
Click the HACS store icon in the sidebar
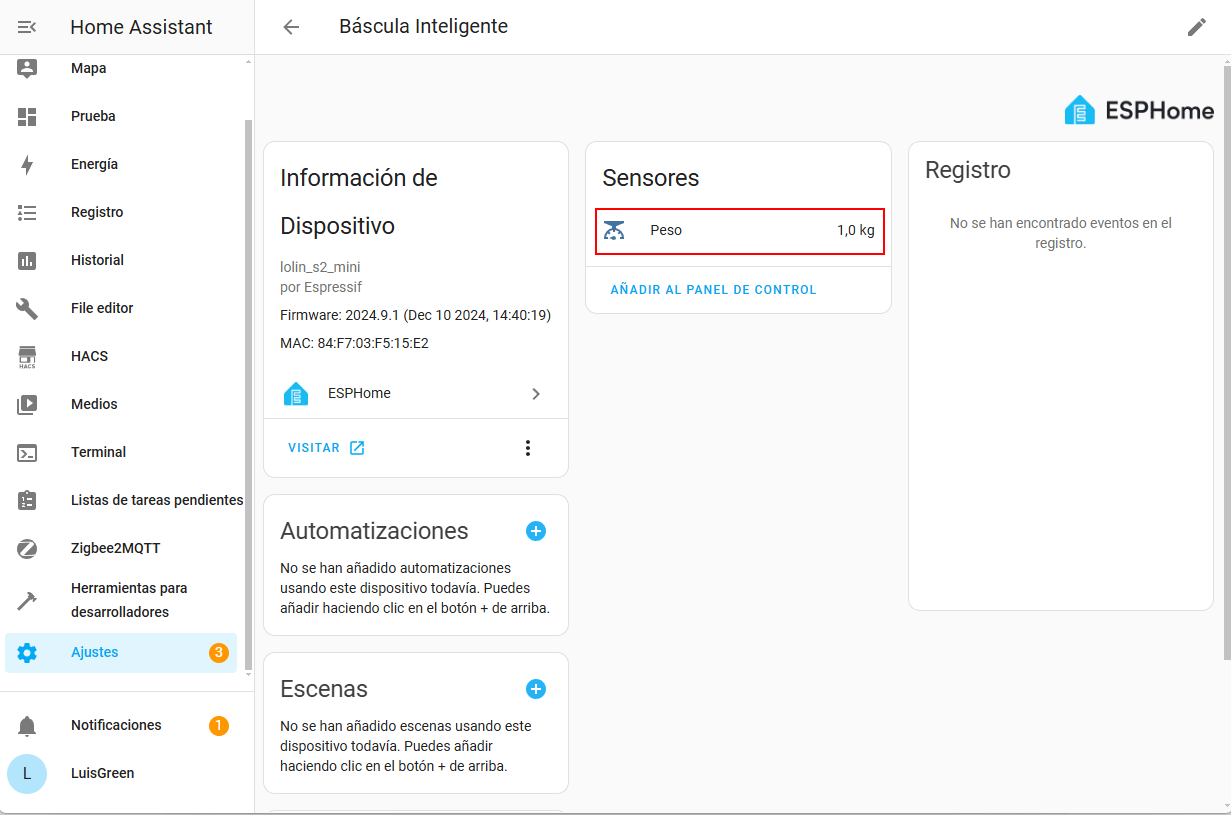tap(27, 357)
